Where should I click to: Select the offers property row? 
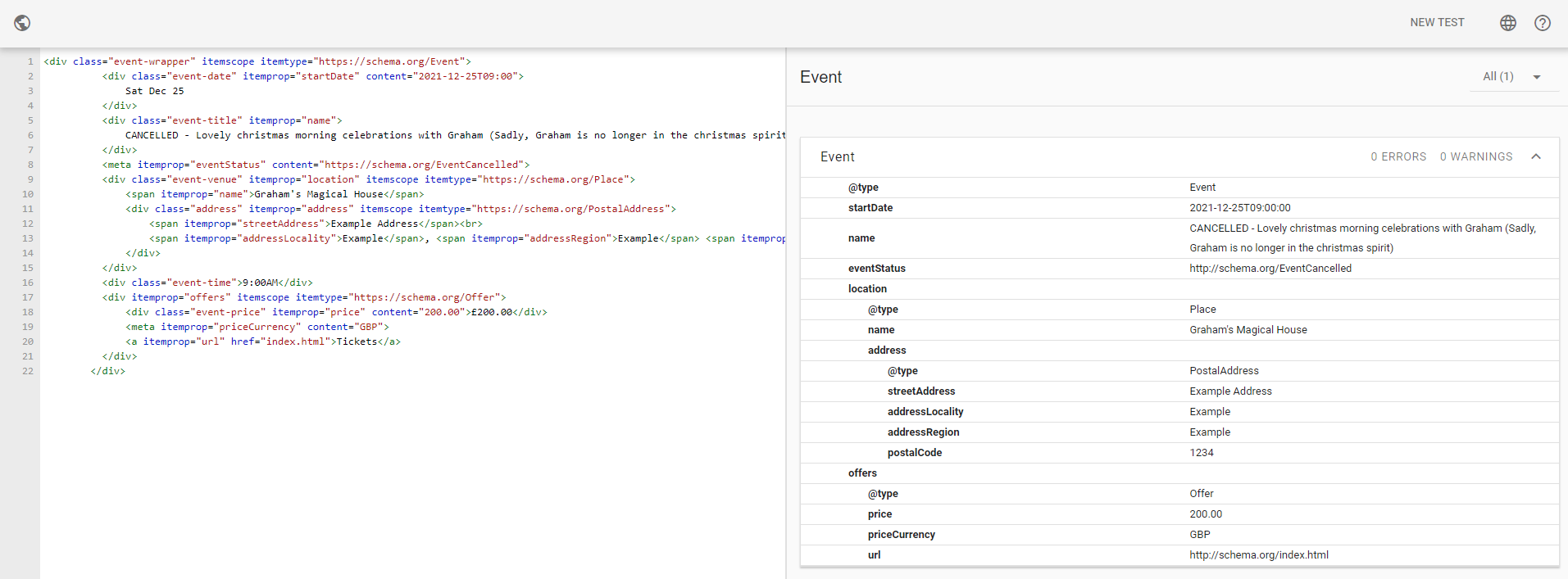(1179, 473)
